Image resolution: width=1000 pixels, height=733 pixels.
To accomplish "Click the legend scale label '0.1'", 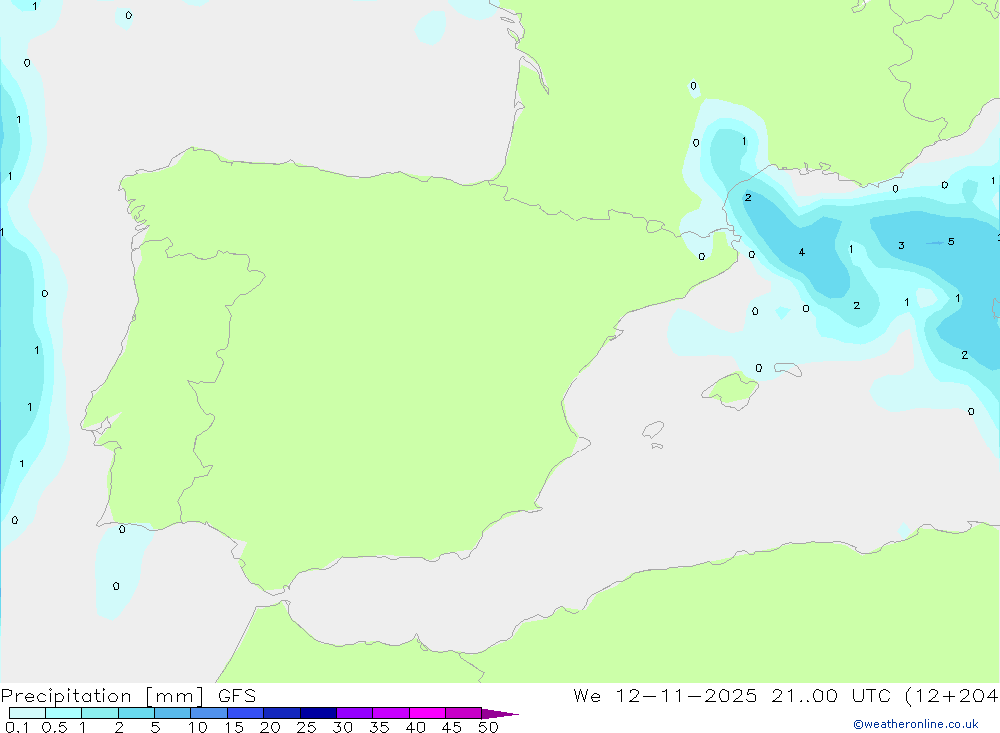I will click(17, 727).
